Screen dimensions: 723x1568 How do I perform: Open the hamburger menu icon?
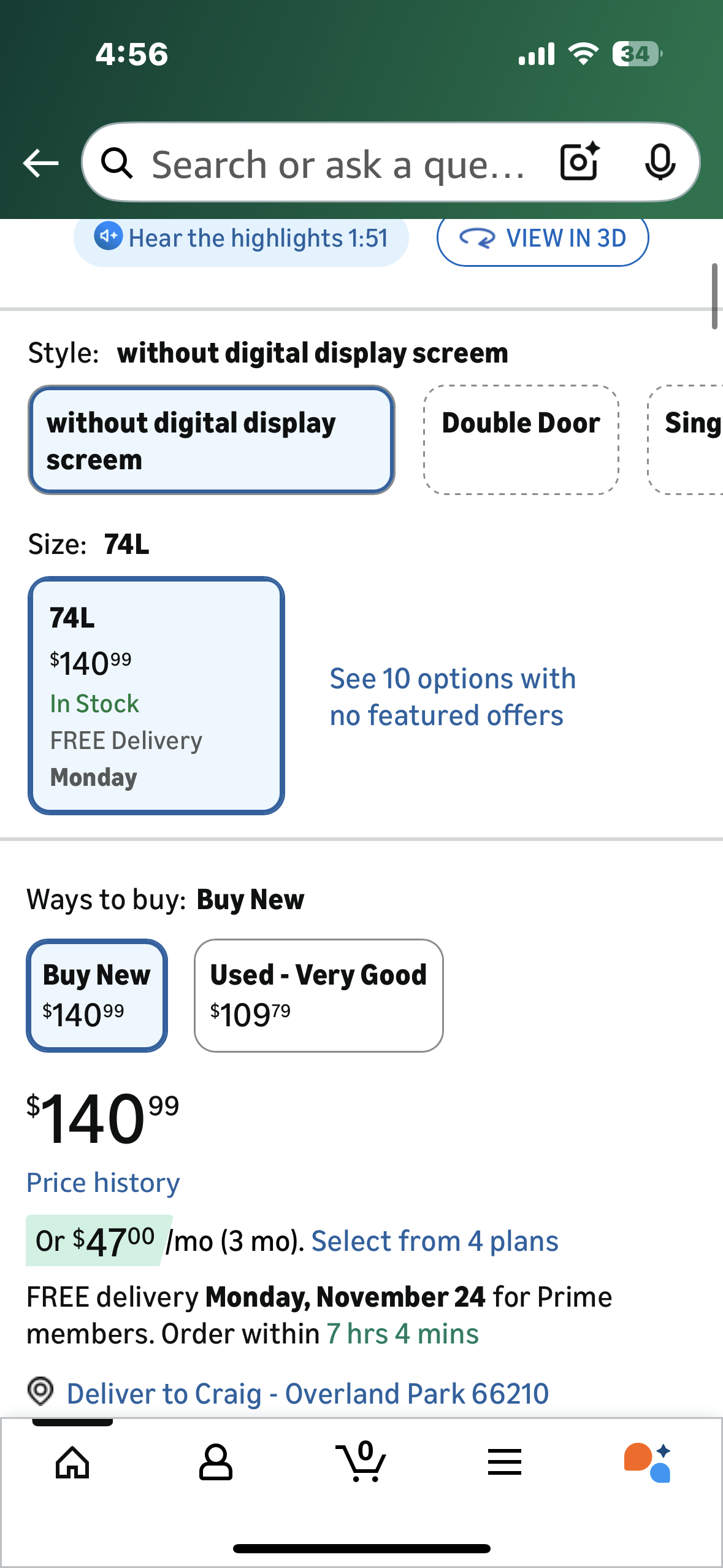(x=505, y=1462)
